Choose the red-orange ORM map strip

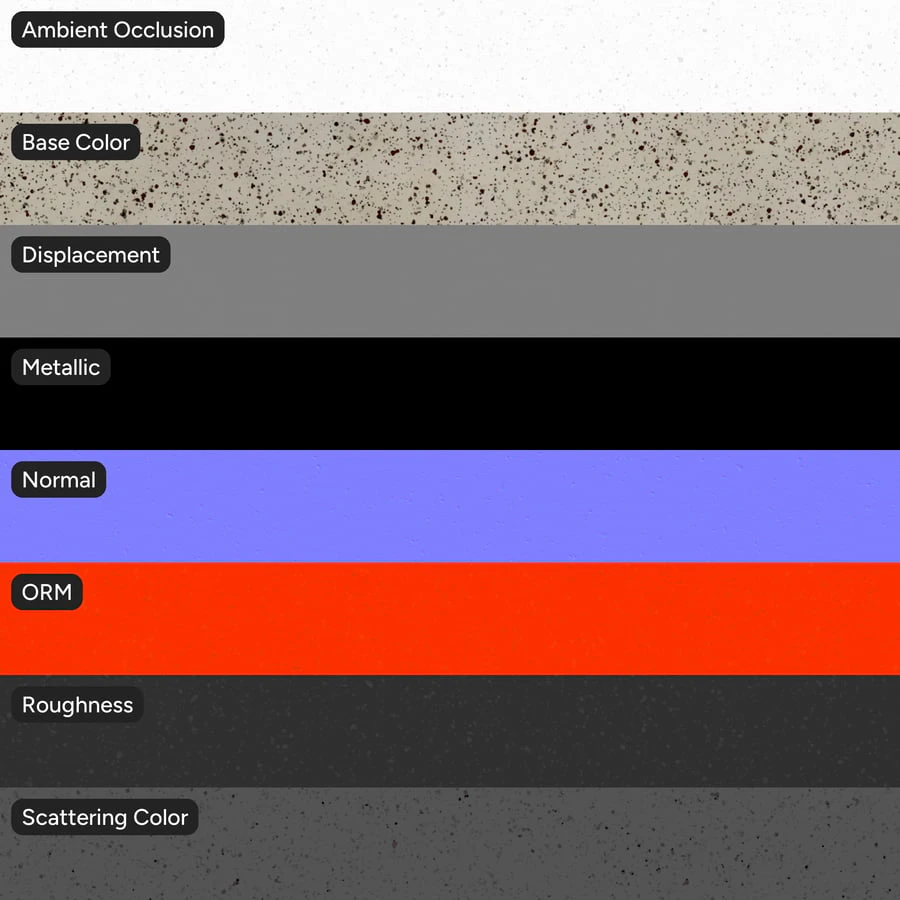click(450, 619)
